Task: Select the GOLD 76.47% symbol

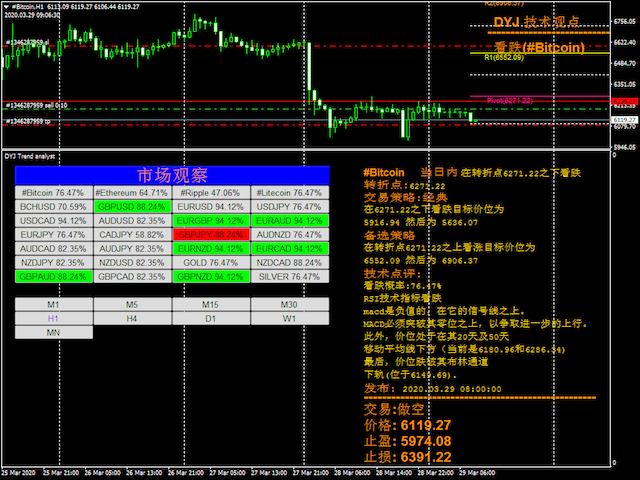Action: pos(211,262)
